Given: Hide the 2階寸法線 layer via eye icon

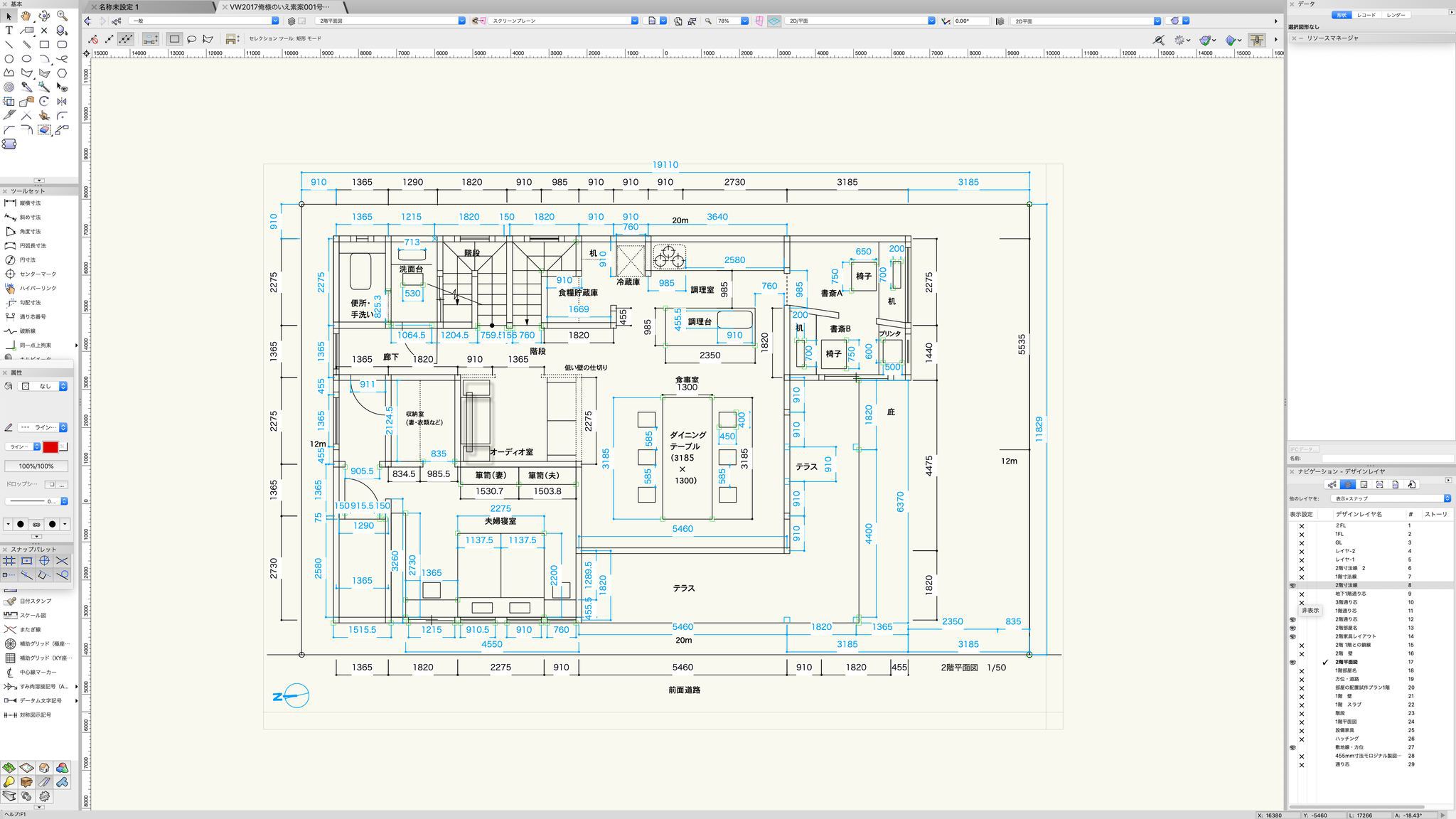Looking at the screenshot, I should point(1292,585).
